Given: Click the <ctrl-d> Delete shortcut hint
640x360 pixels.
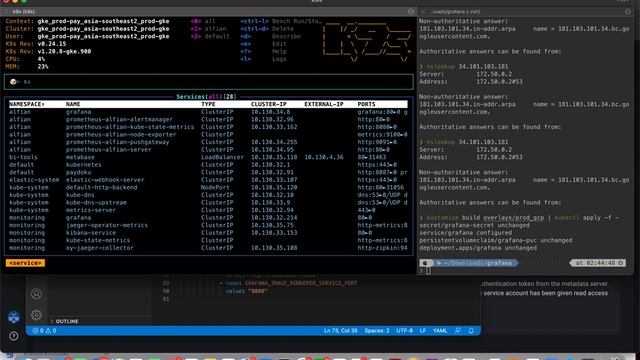Looking at the screenshot, I should (267, 29).
